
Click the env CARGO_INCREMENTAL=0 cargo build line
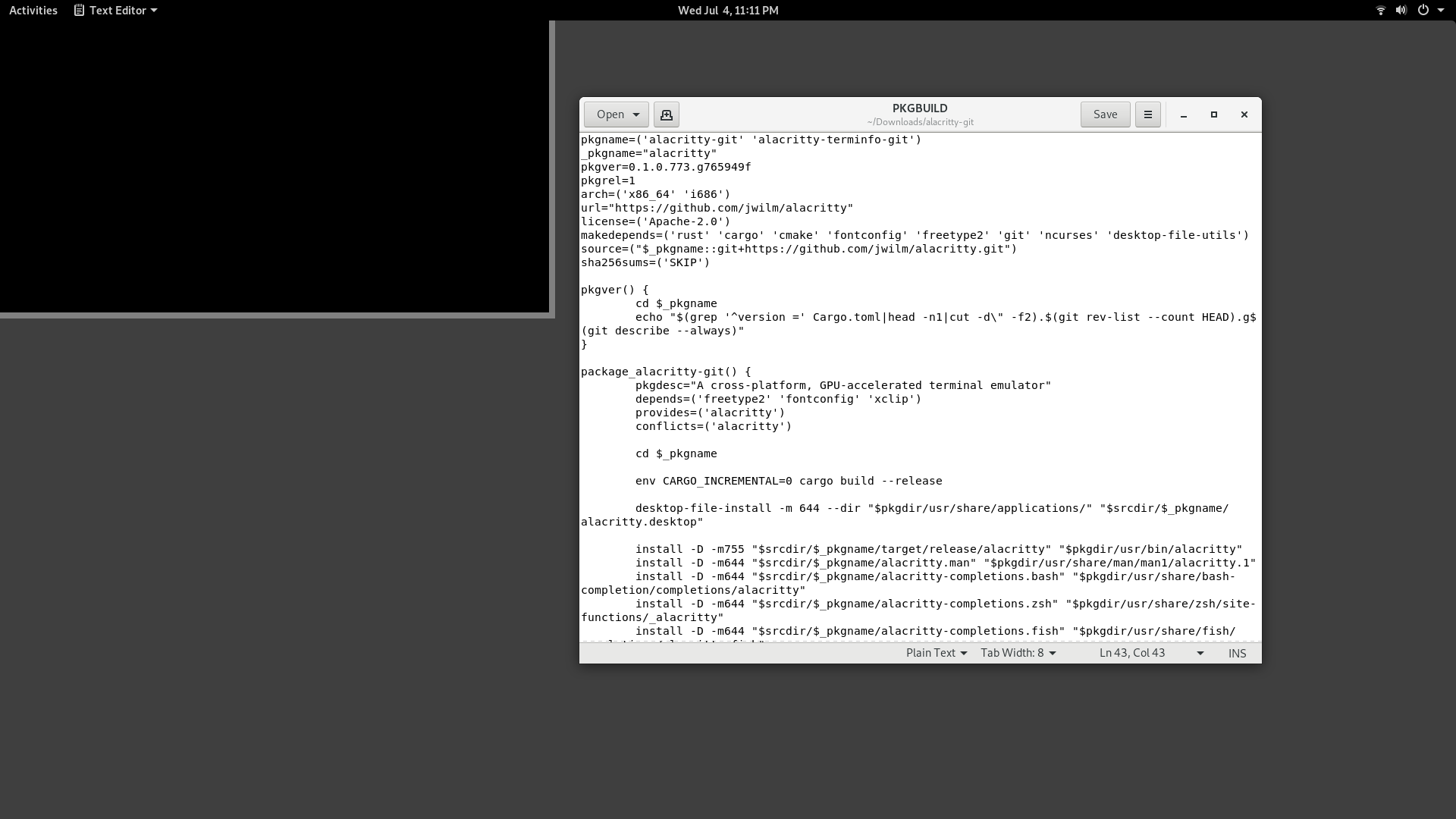coord(789,481)
